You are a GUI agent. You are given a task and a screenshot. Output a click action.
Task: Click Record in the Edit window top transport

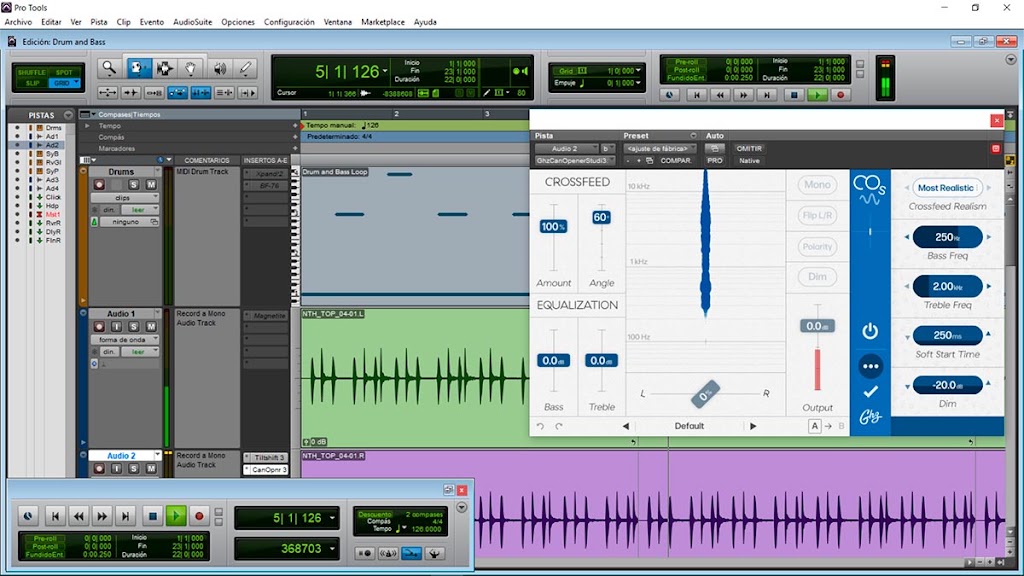[840, 95]
